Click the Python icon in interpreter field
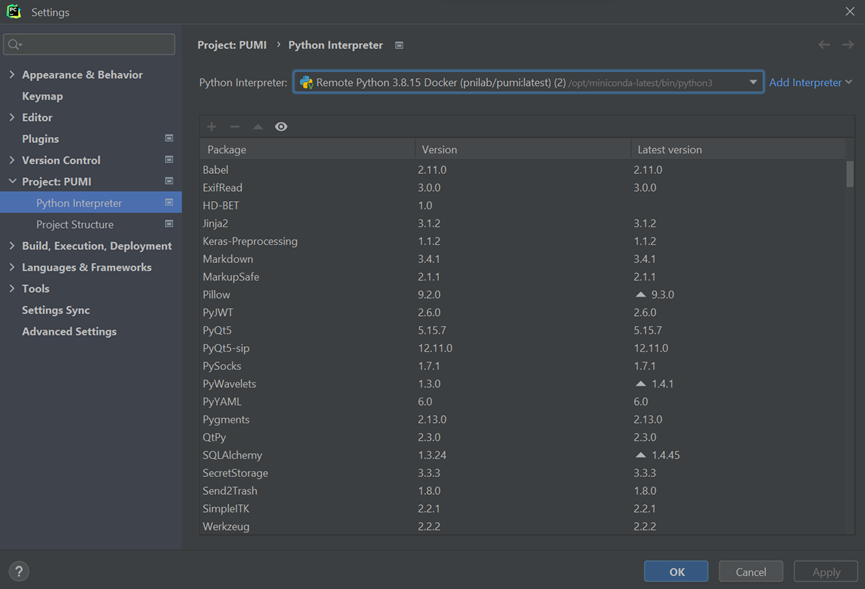Screen dimensions: 865x589 [x=306, y=83]
